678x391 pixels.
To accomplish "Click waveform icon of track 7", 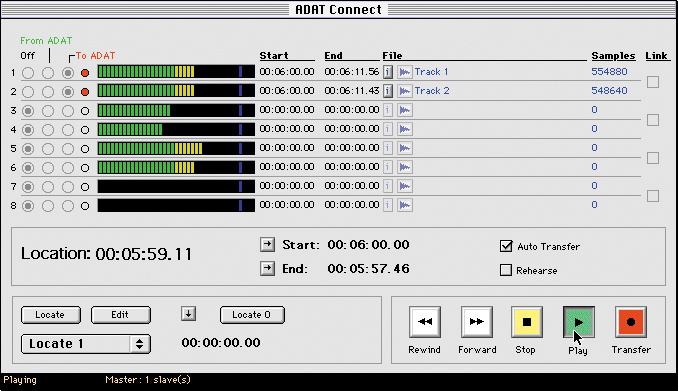I will [405, 186].
